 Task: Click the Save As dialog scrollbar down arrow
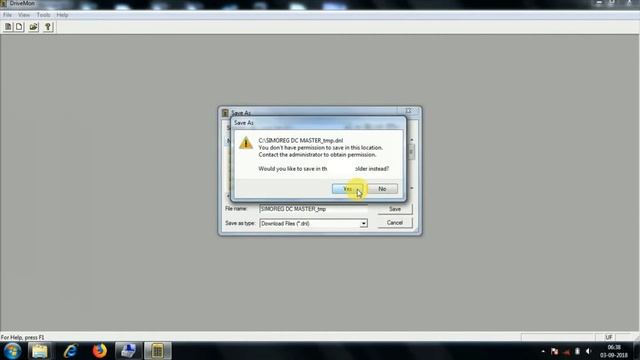click(411, 188)
